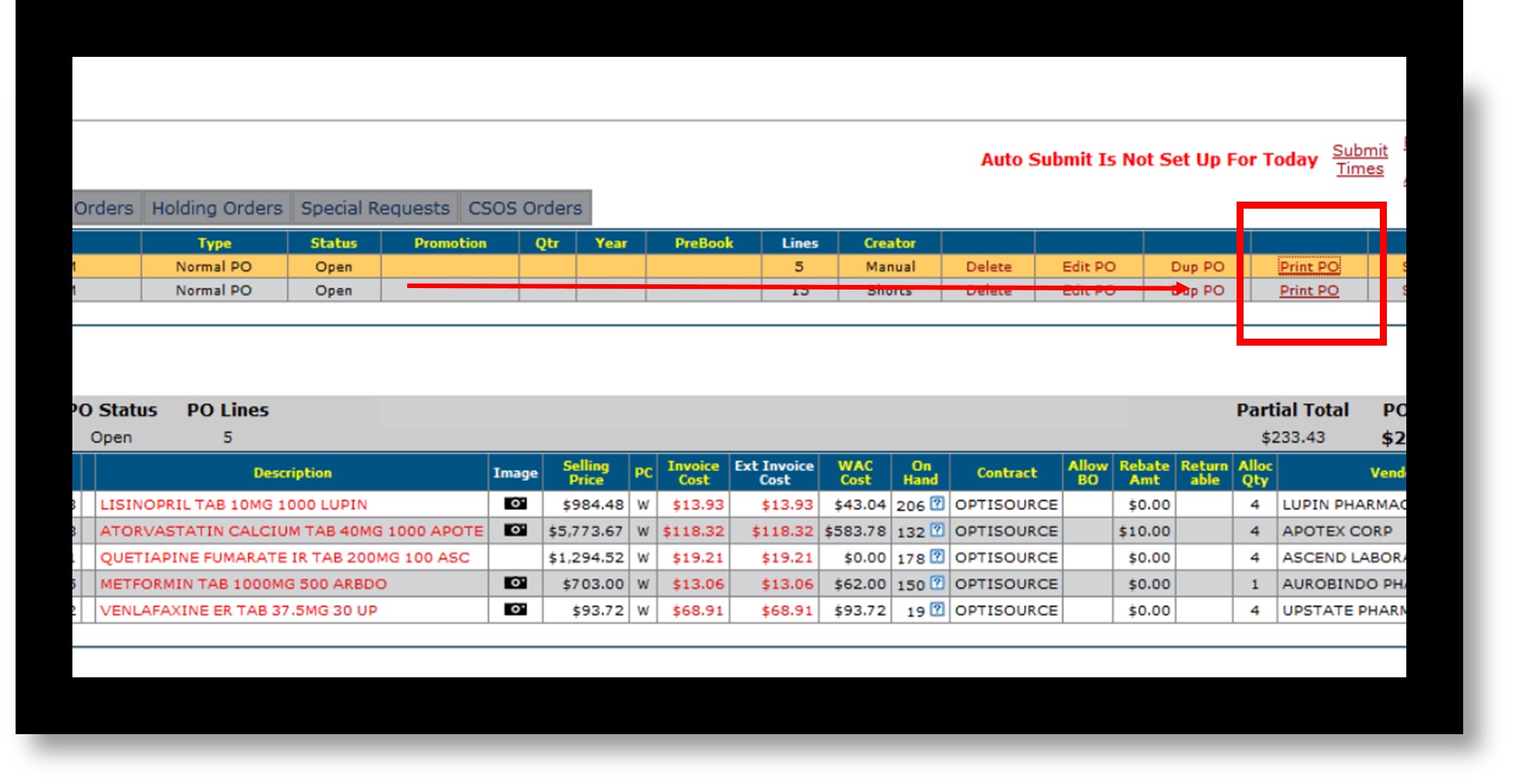Open Lisinopril Tab 10MG 1000 Lupin item
Screen dimensions: 1513x784
tap(234, 505)
